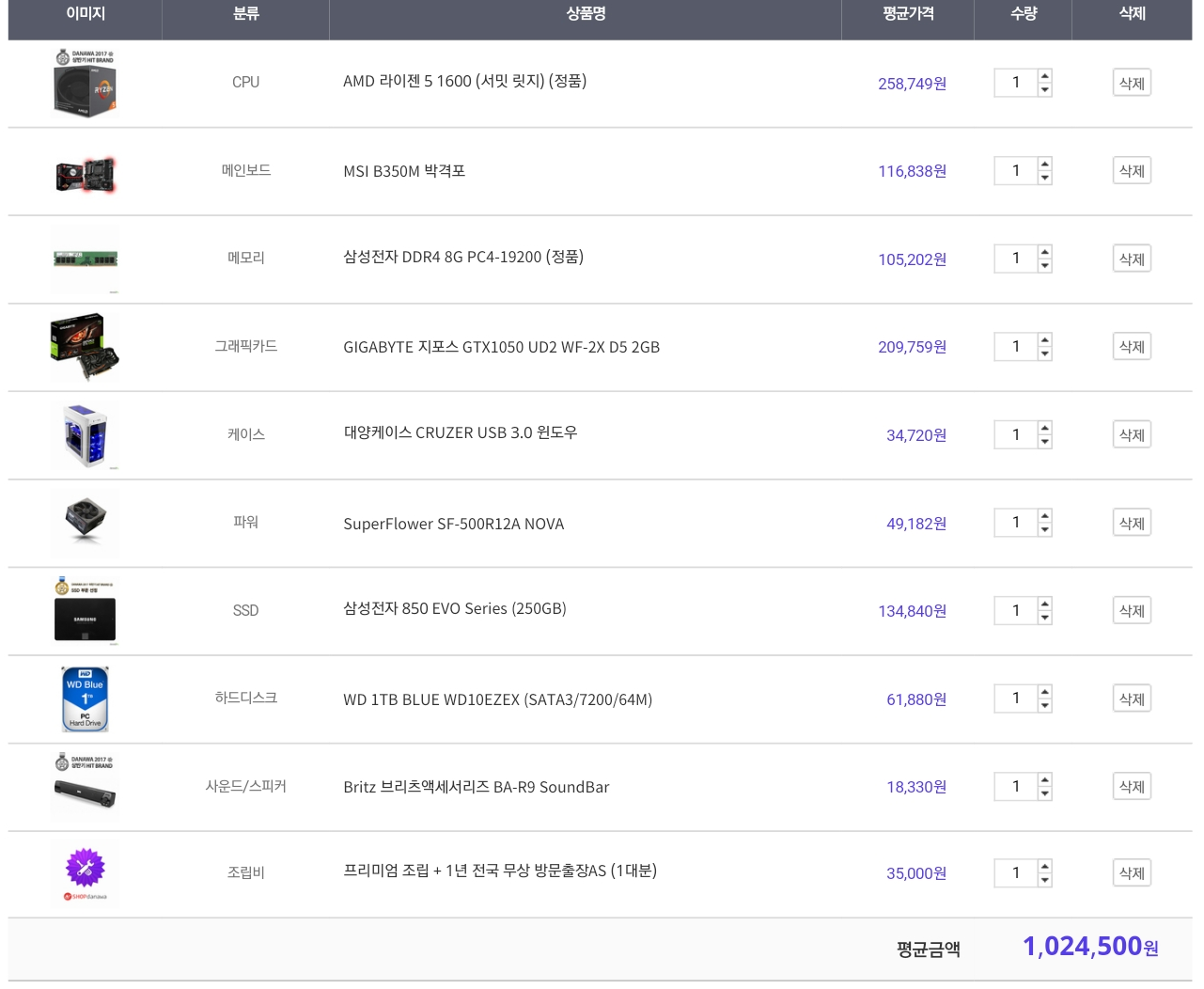The height and width of the screenshot is (989, 1204).
Task: Click the 1,024,500원 total average amount
Action: click(1090, 946)
